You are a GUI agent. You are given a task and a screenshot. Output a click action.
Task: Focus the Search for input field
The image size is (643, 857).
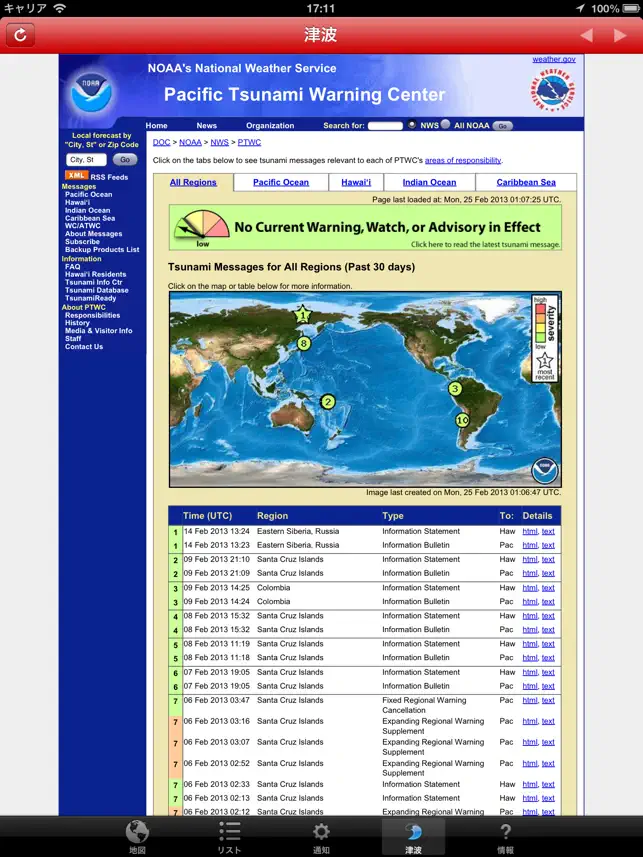pos(385,126)
